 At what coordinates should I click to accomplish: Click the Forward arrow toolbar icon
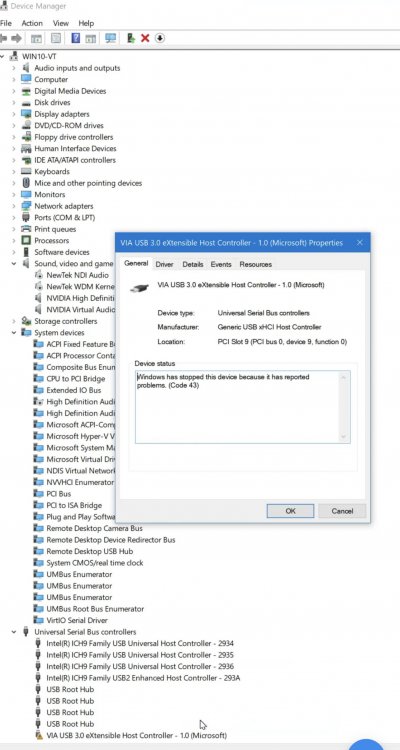(x=17, y=38)
